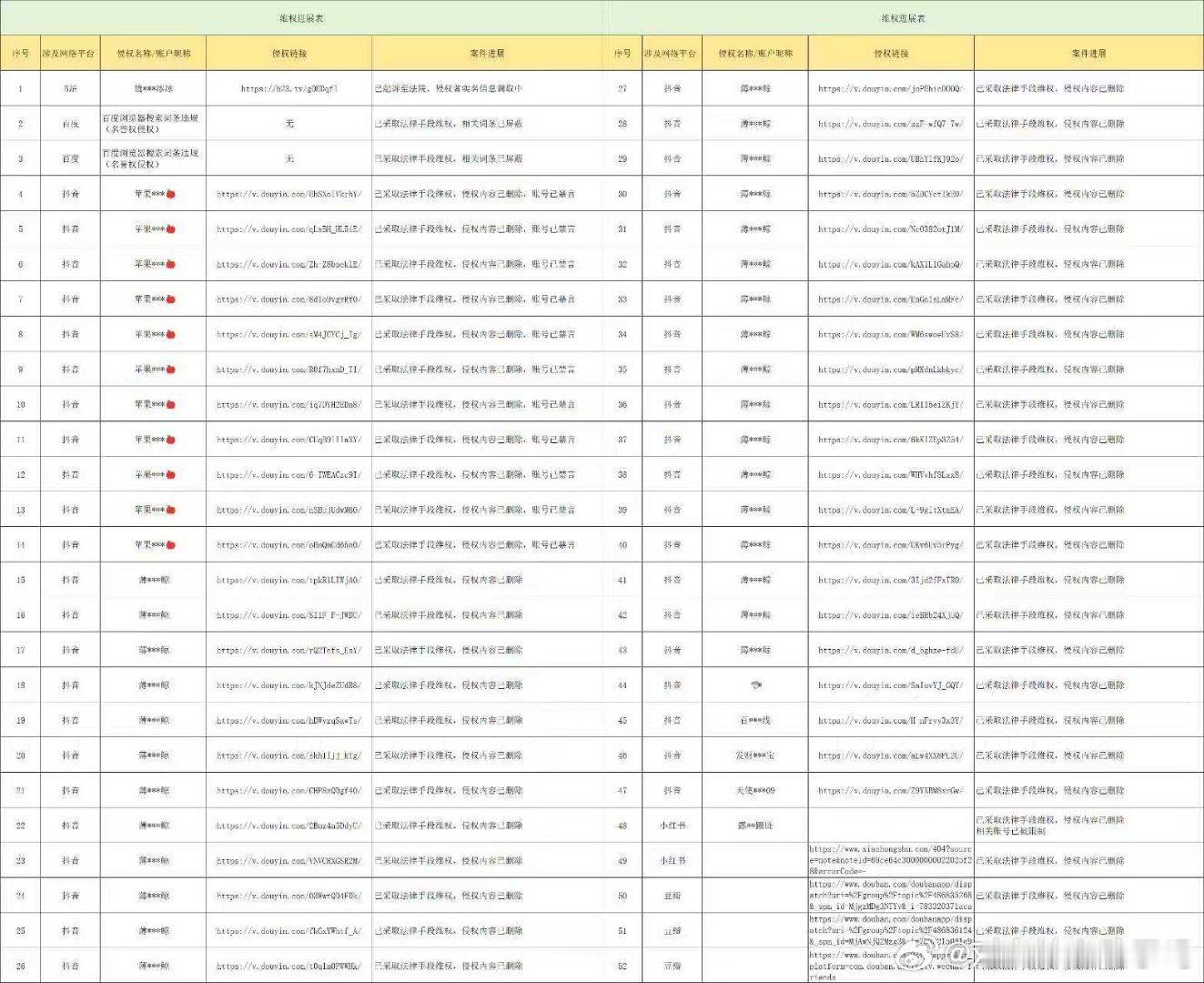Select the '小红书' platform cell in row 49
1204x983 pixels.
672,860
